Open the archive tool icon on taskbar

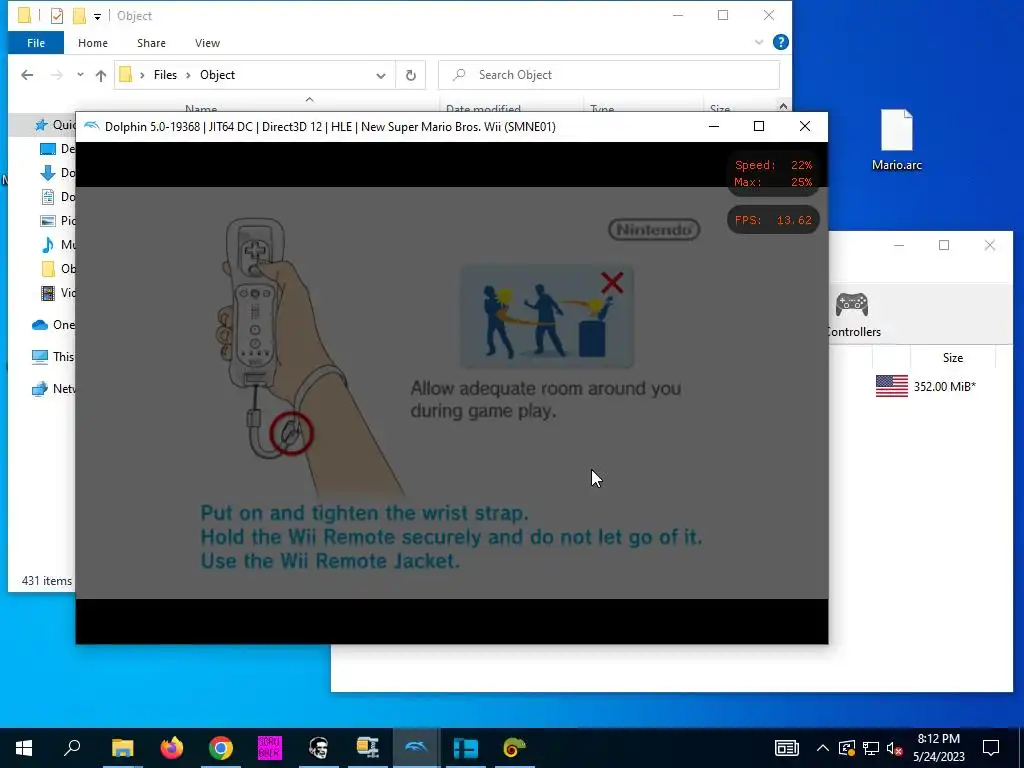pyautogui.click(x=367, y=748)
